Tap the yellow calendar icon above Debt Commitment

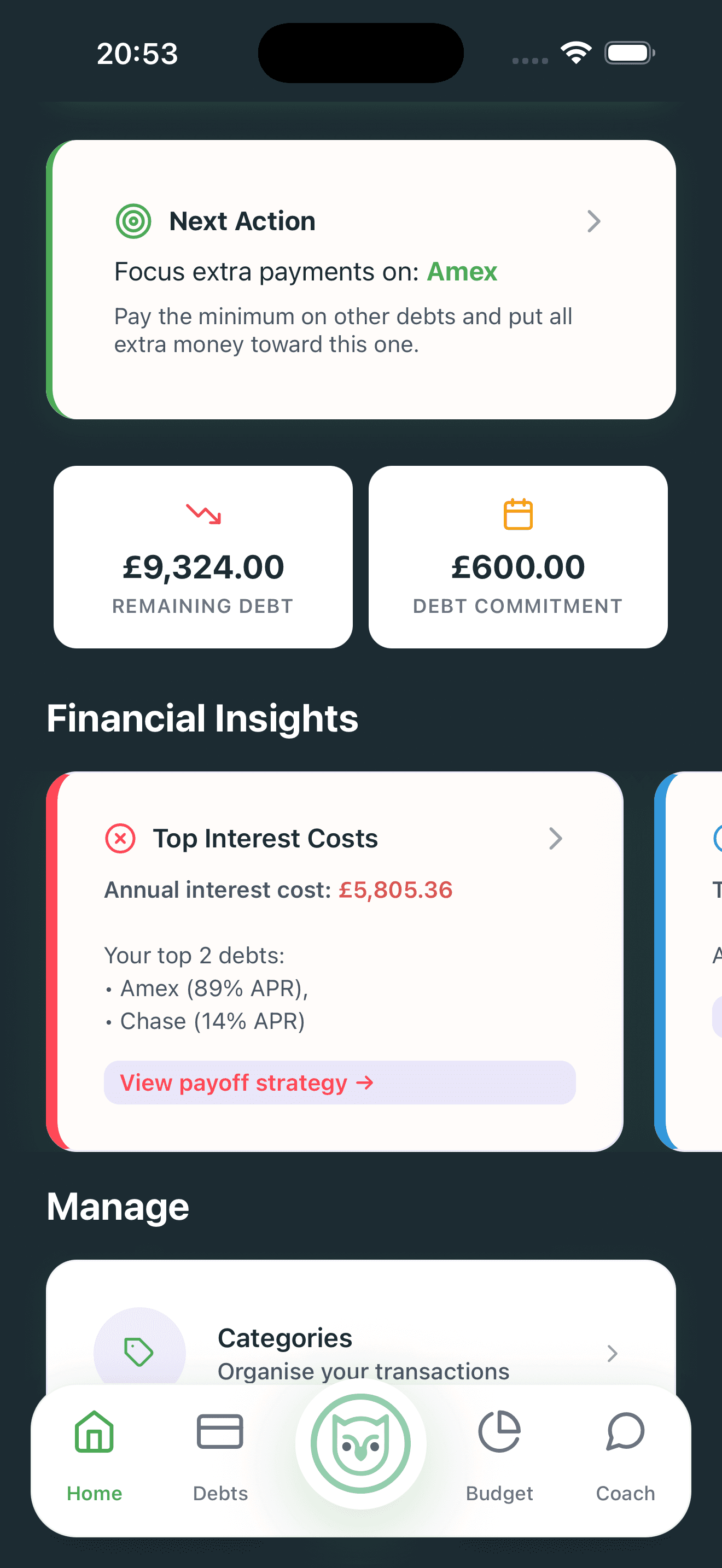coord(518,512)
